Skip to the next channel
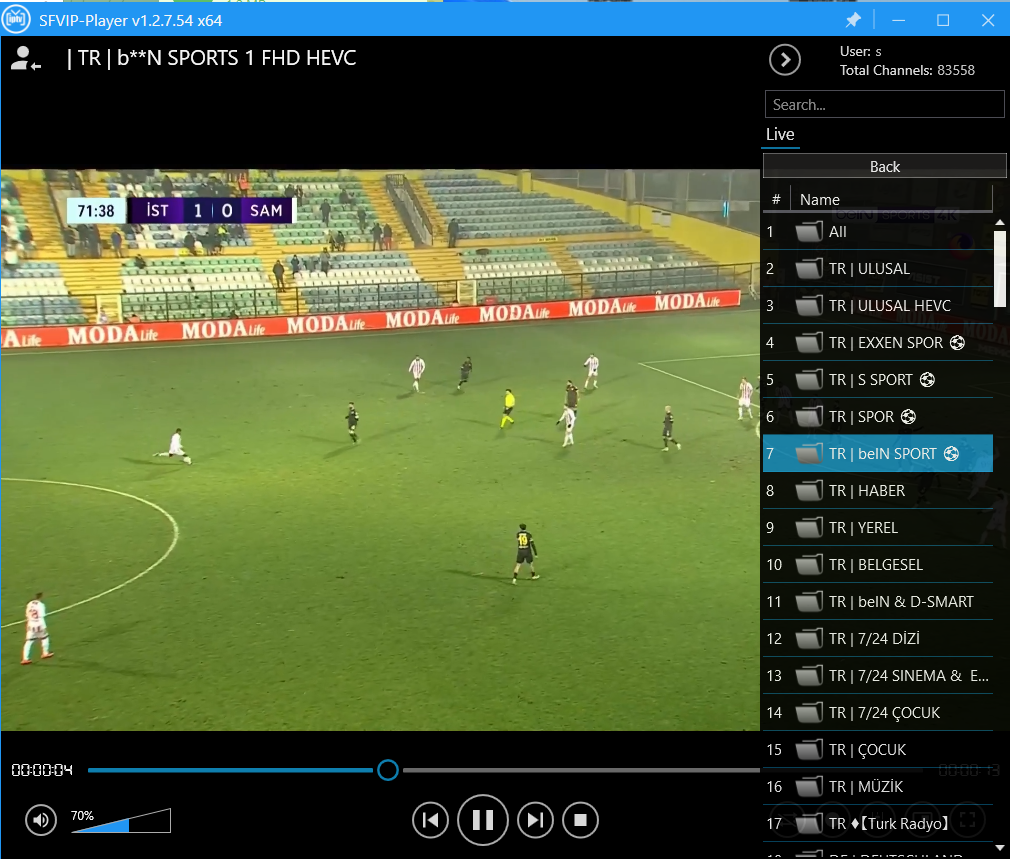 click(535, 820)
